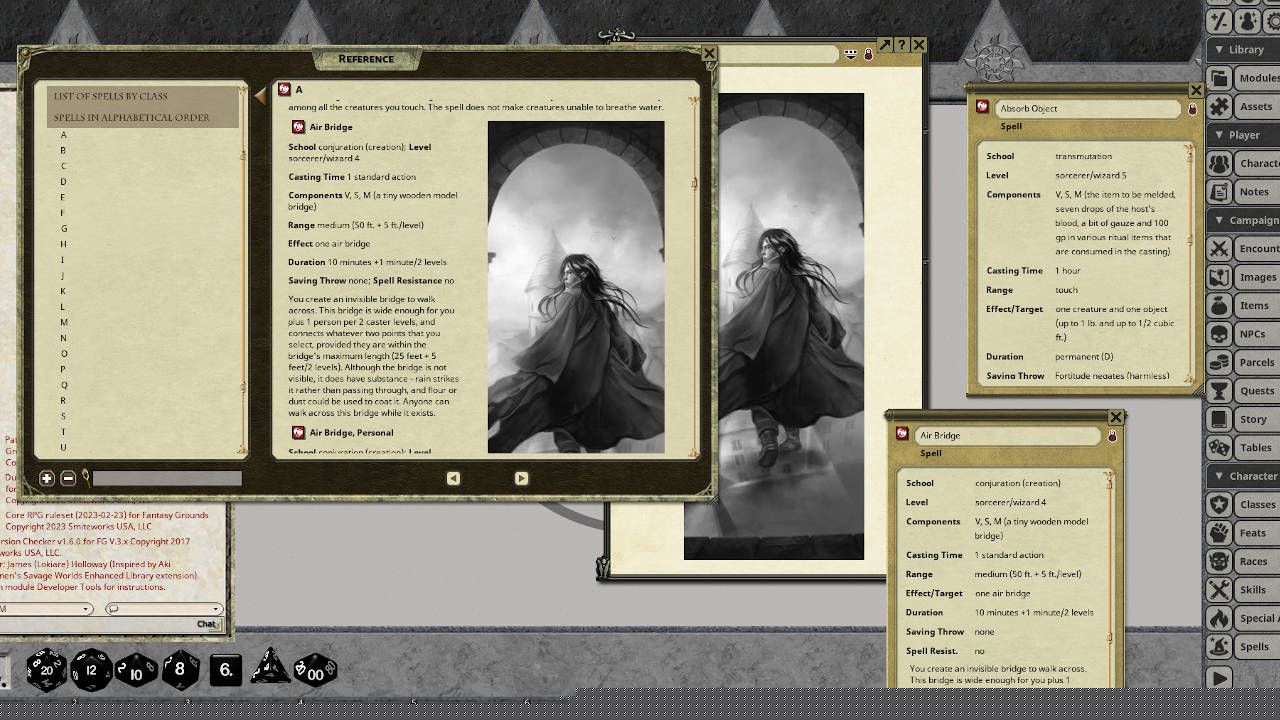The image size is (1280, 720).
Task: Open the Tables dice icon
Action: 1219,447
